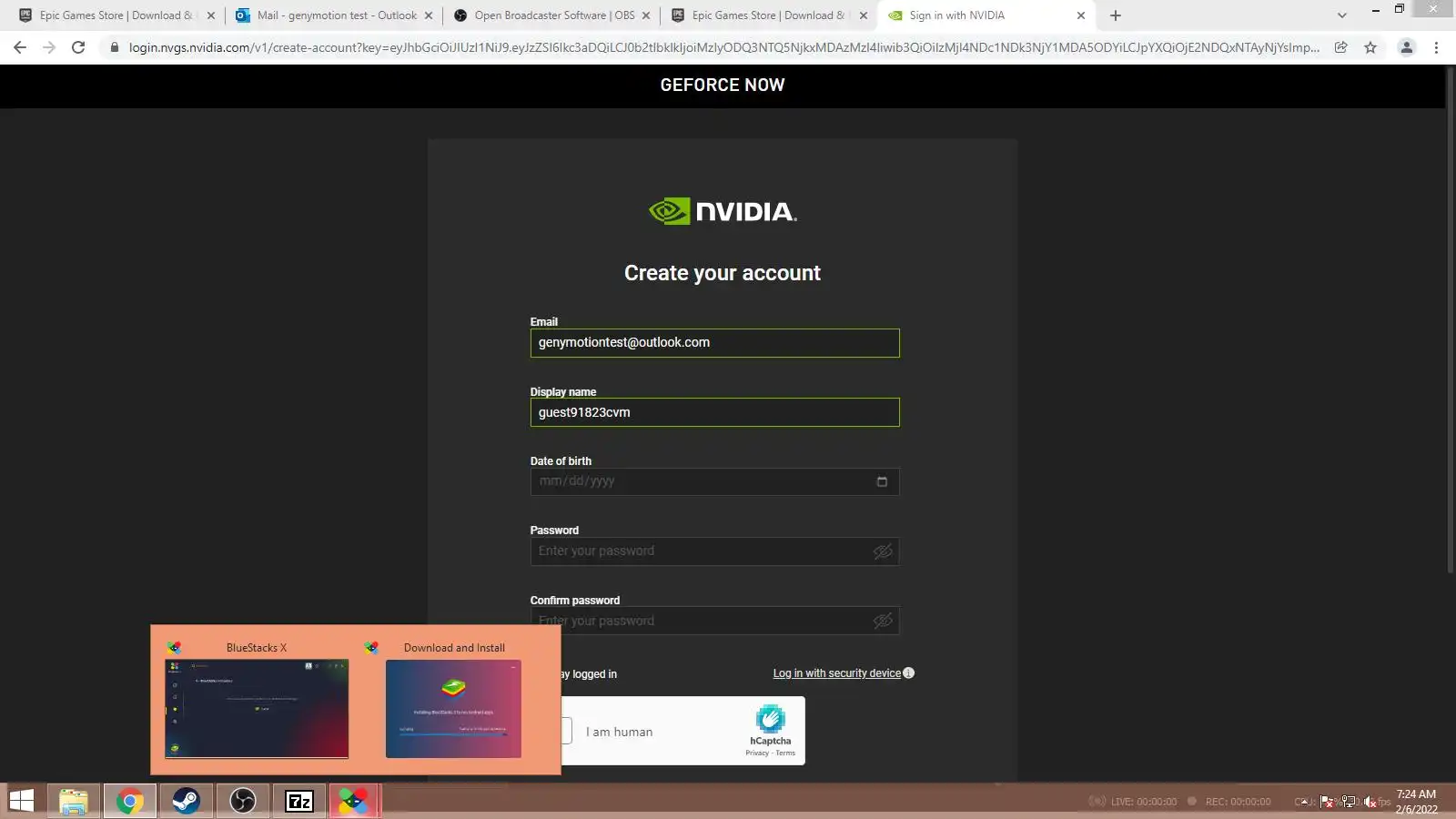
Task: Open File Explorer from the taskbar
Action: pyautogui.click(x=73, y=801)
